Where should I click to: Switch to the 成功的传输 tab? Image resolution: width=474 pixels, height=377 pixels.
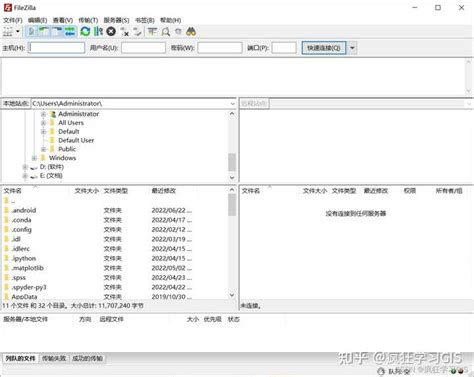87,358
